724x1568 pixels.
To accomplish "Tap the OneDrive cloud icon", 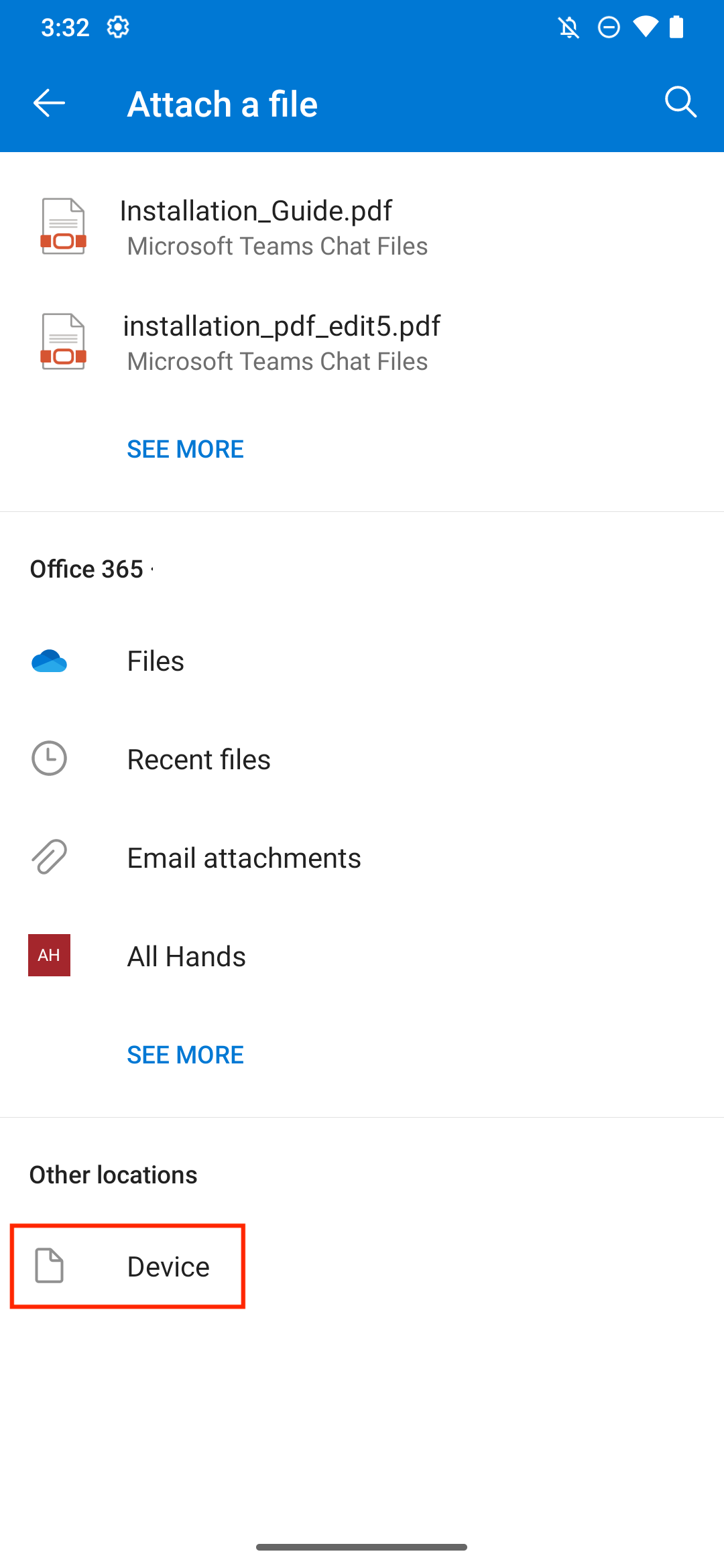I will coord(49,661).
